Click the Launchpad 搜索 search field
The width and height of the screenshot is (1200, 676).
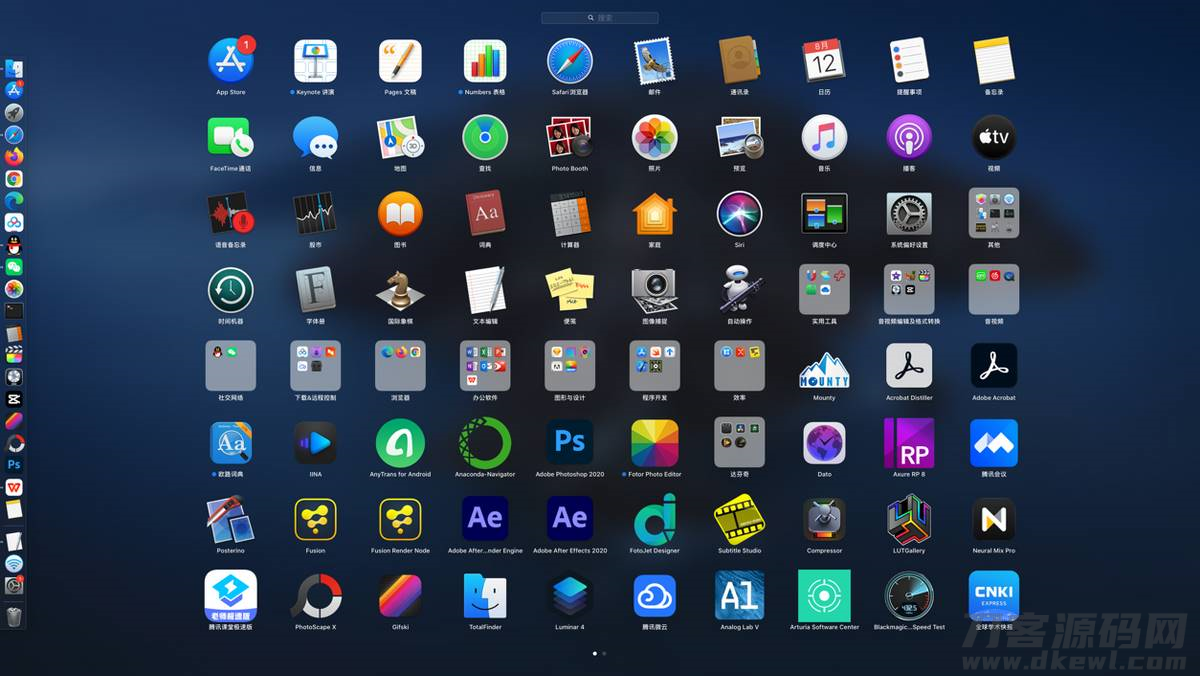(x=600, y=18)
